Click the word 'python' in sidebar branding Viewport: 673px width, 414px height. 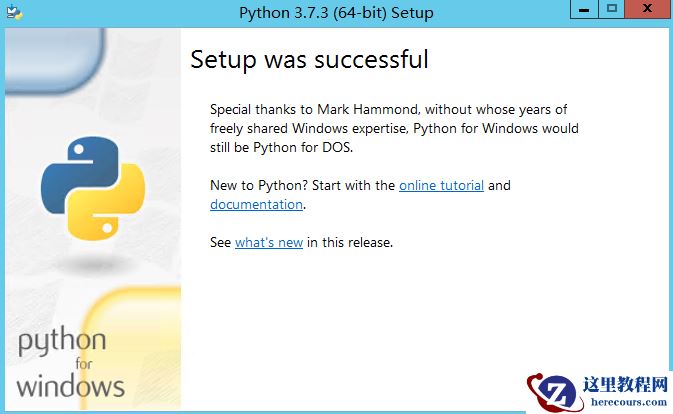[x=62, y=343]
